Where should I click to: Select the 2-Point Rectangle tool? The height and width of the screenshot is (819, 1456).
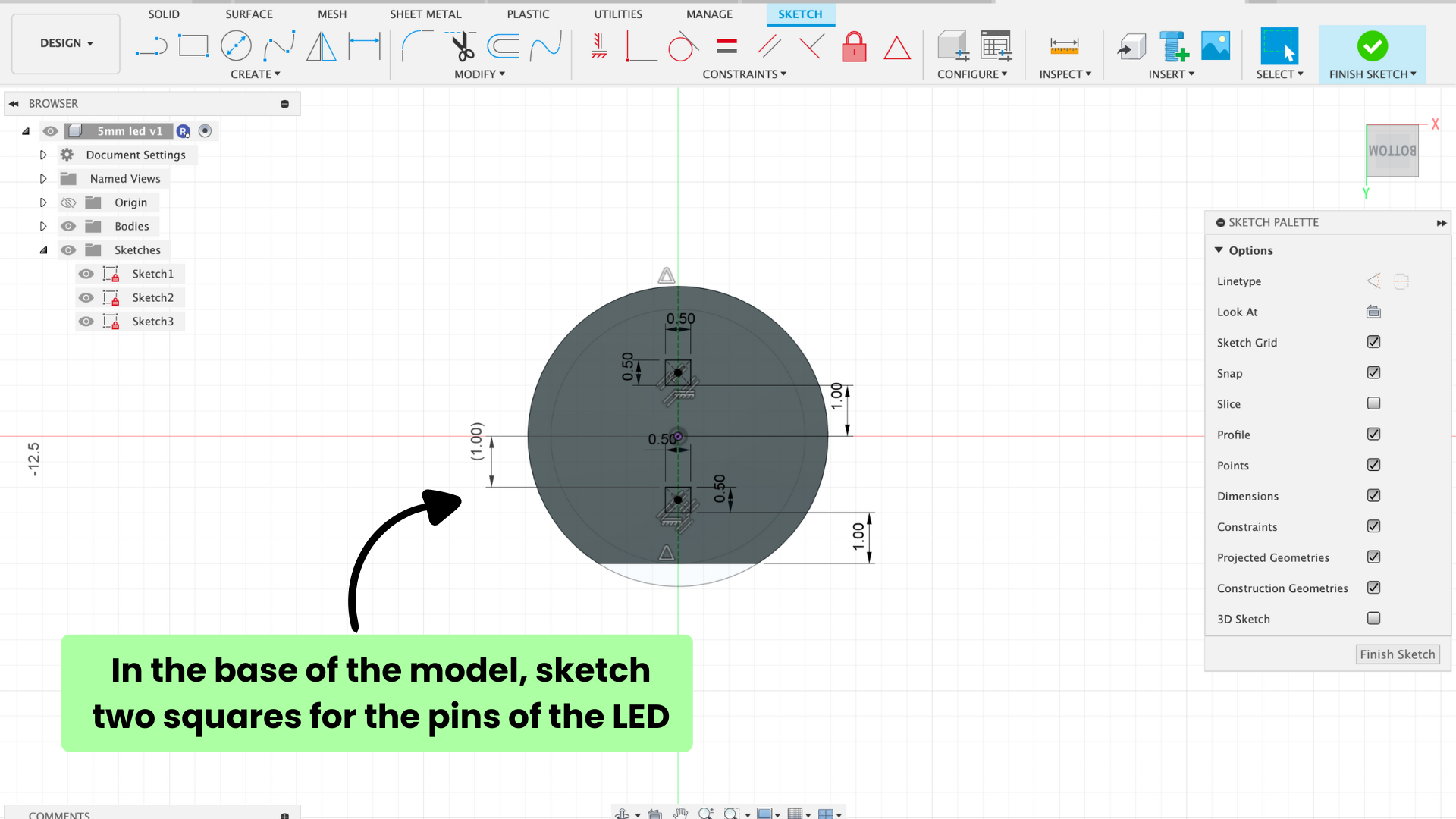pyautogui.click(x=193, y=46)
